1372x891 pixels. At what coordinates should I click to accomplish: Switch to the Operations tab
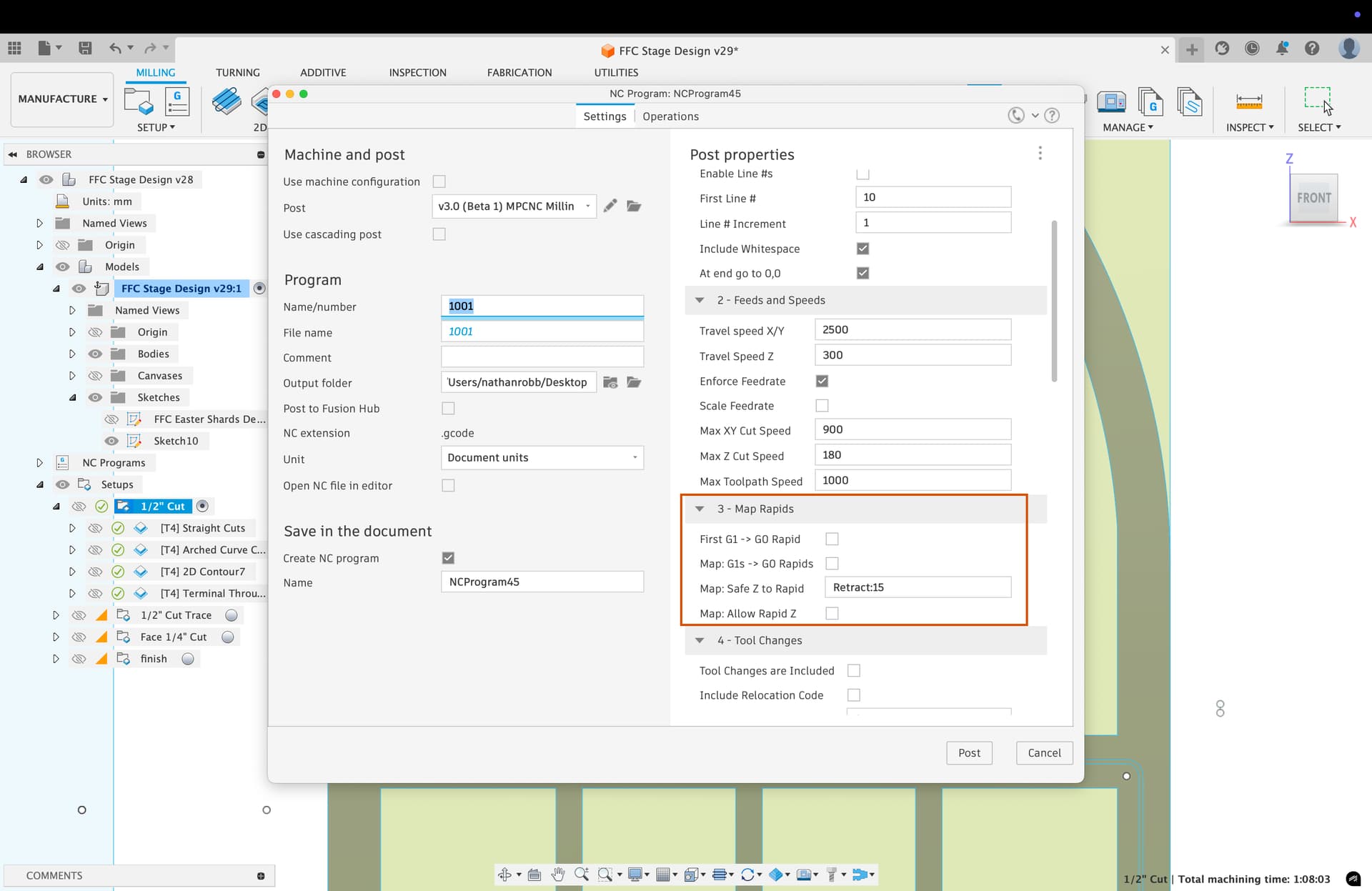tap(670, 116)
